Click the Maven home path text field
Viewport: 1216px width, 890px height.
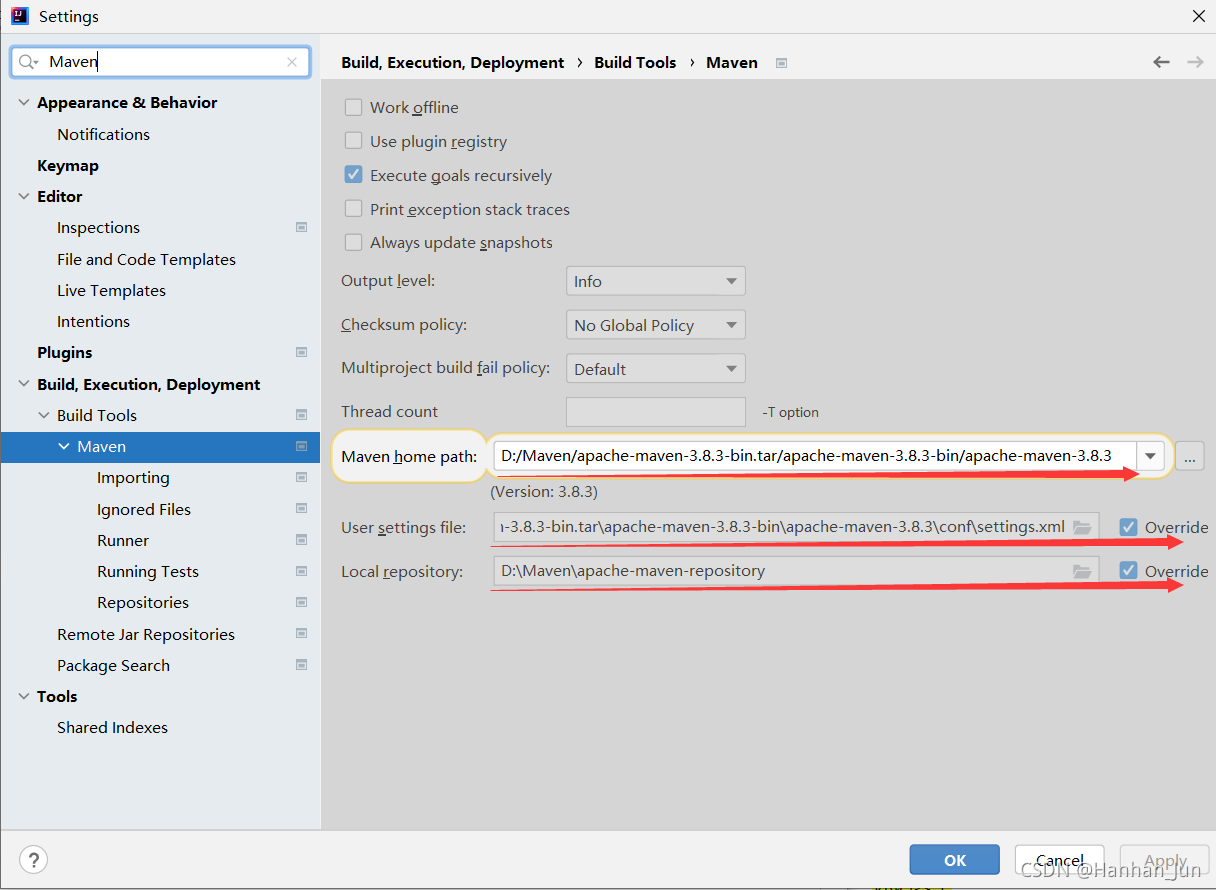tap(815, 456)
